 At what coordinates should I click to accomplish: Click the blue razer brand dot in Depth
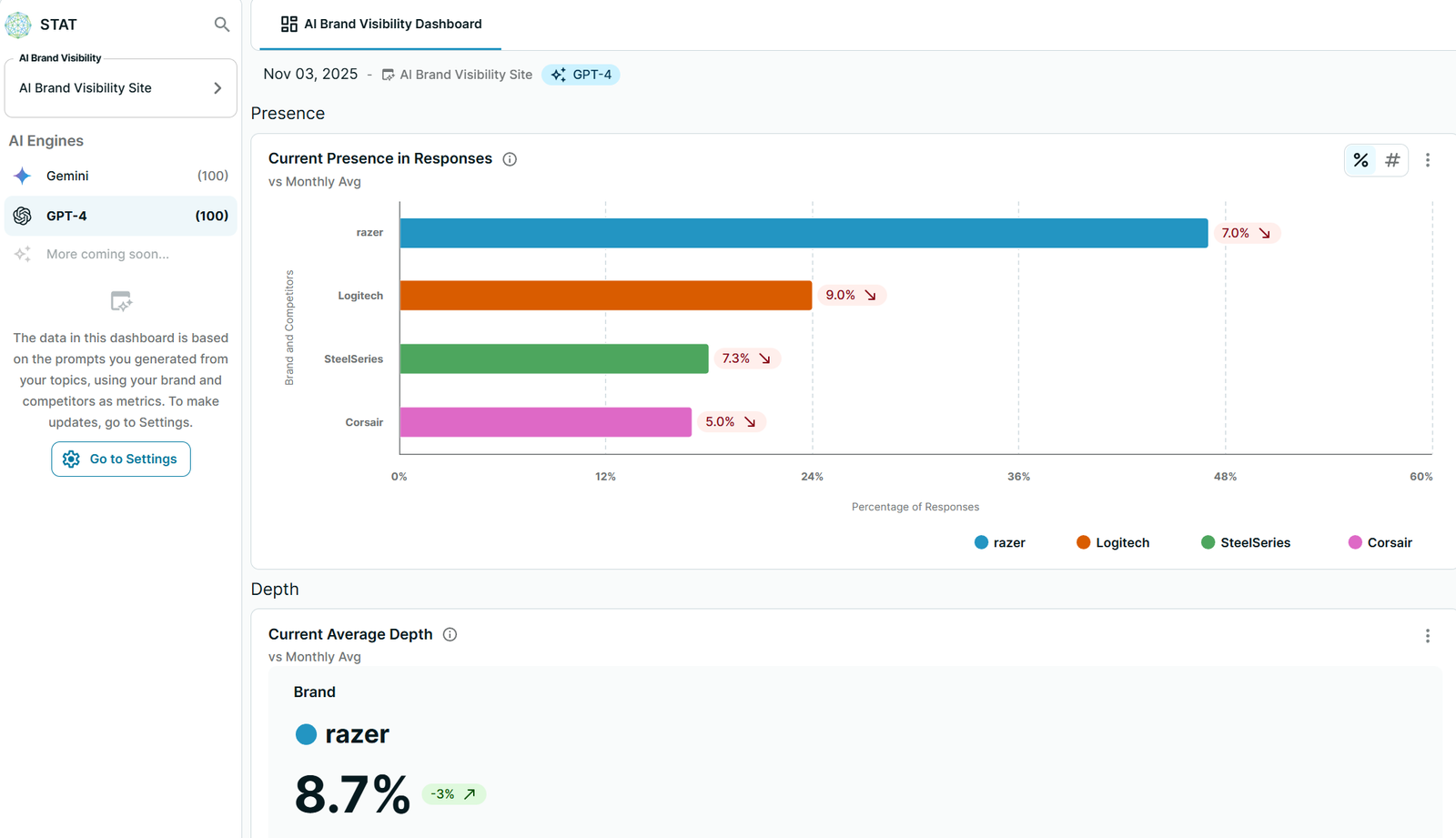(x=306, y=734)
